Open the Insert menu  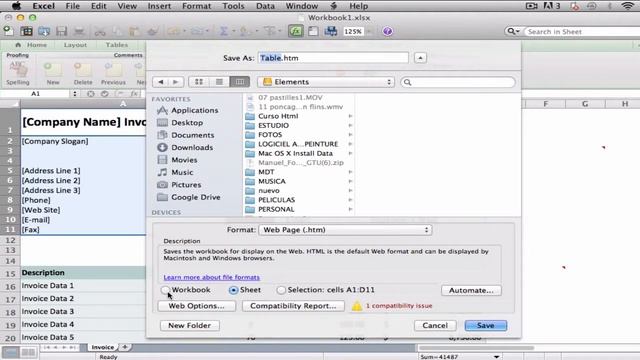pos(159,6)
